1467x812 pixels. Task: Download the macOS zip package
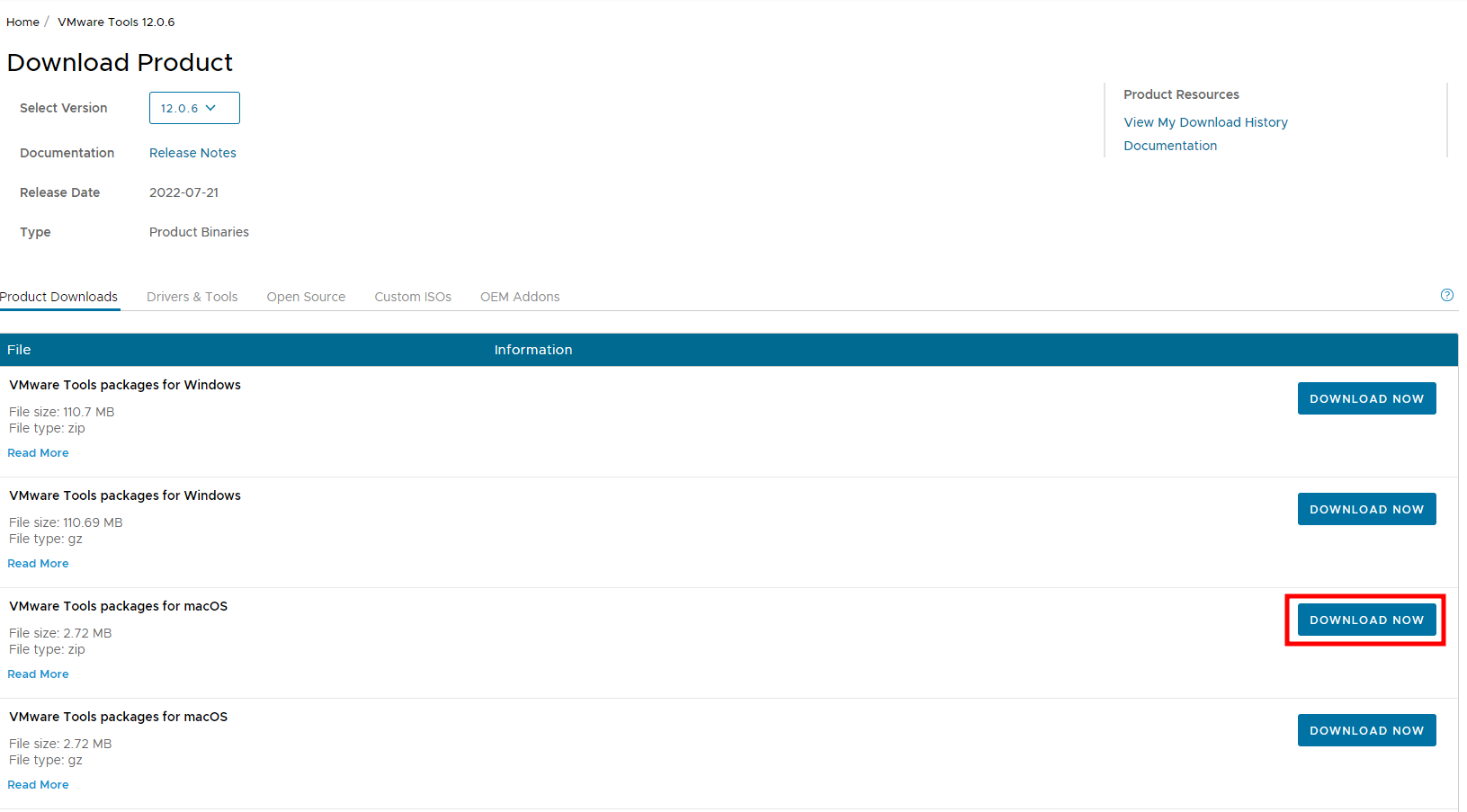point(1366,620)
